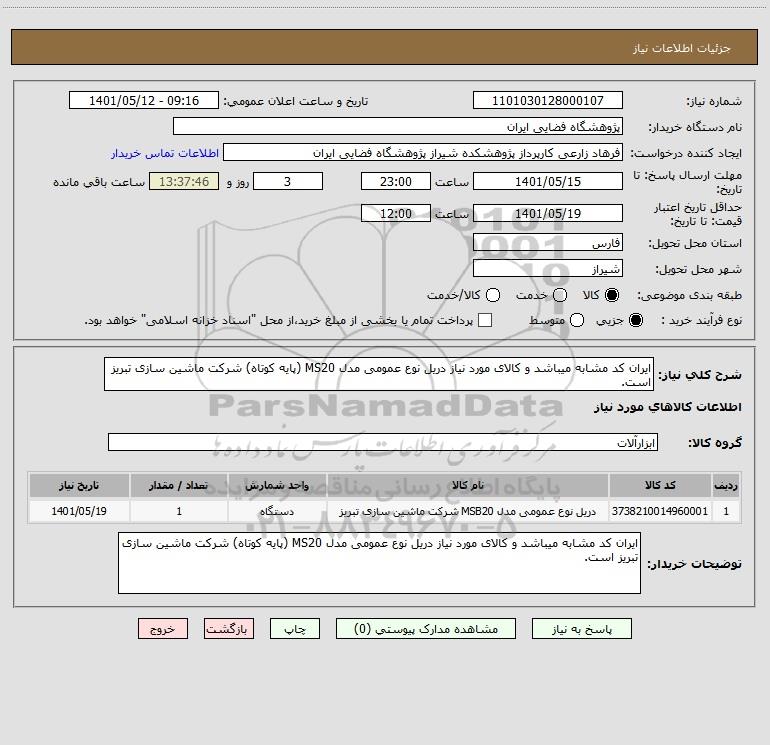The width and height of the screenshot is (770, 745).
Task: Click the announcement date field 1401/05/12 - 09:16
Action: pyautogui.click(x=144, y=101)
